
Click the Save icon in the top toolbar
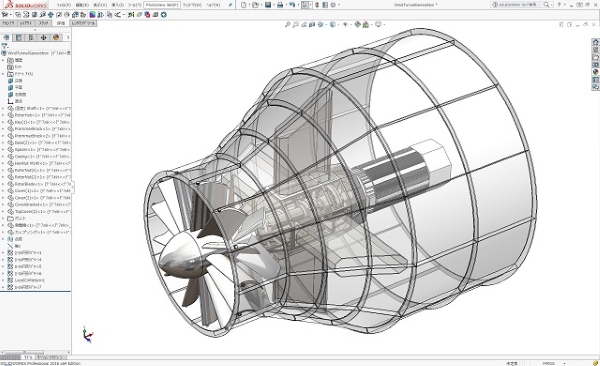(x=268, y=5)
